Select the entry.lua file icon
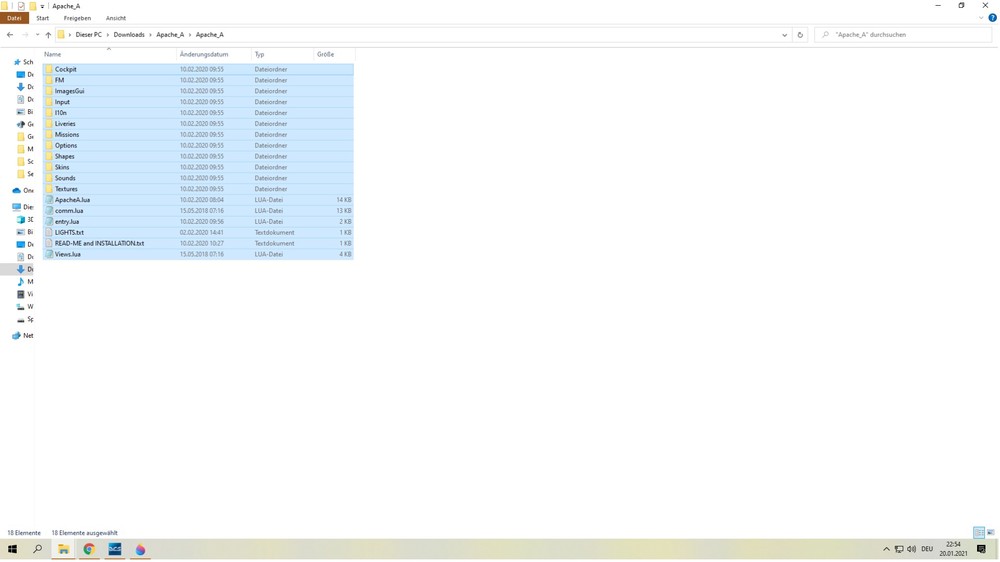 [x=49, y=221]
